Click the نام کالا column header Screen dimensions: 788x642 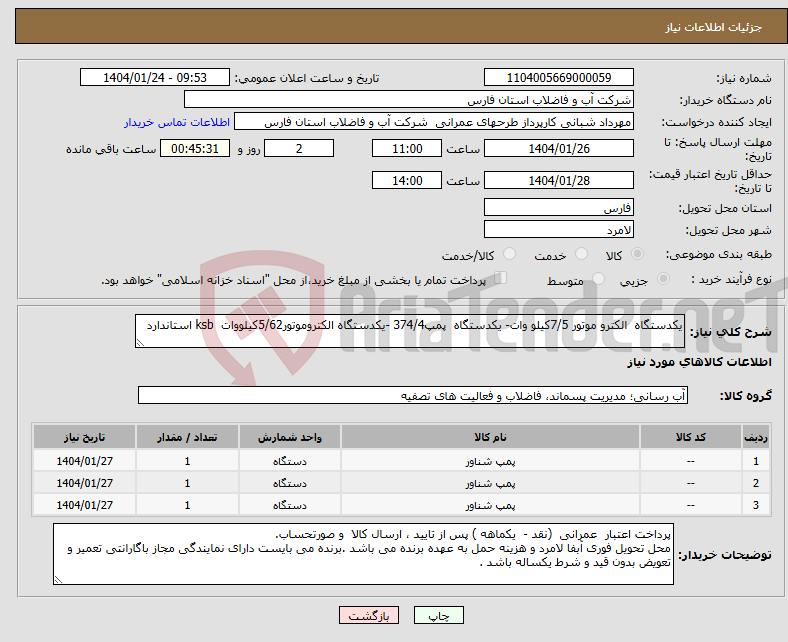click(x=490, y=437)
